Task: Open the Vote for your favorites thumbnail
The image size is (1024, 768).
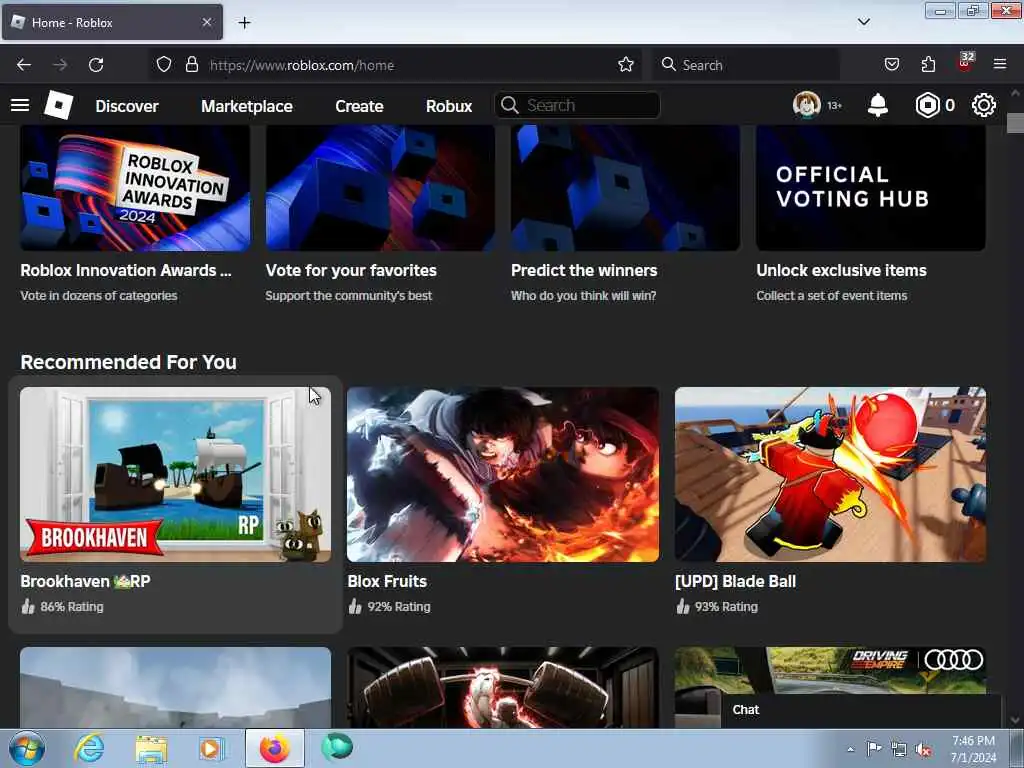Action: coord(380,187)
